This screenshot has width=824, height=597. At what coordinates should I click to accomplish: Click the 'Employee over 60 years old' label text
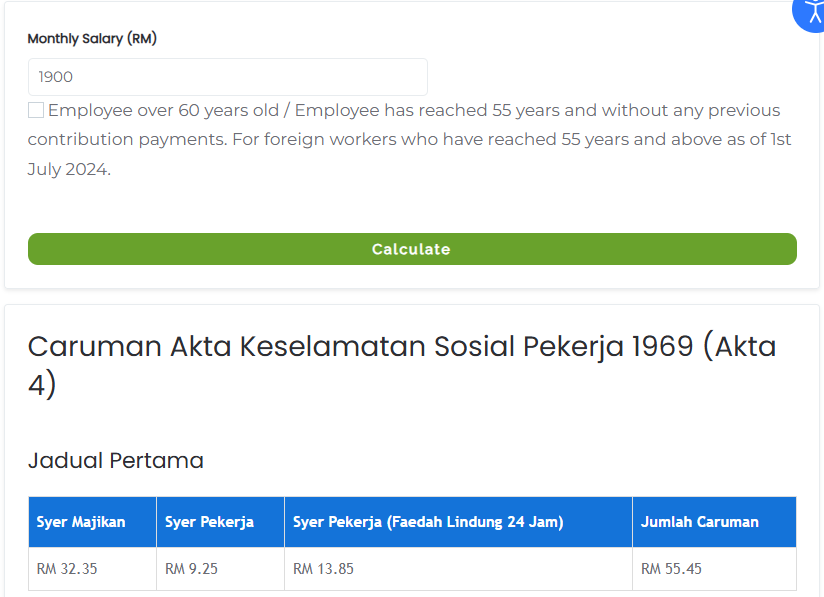pos(163,110)
